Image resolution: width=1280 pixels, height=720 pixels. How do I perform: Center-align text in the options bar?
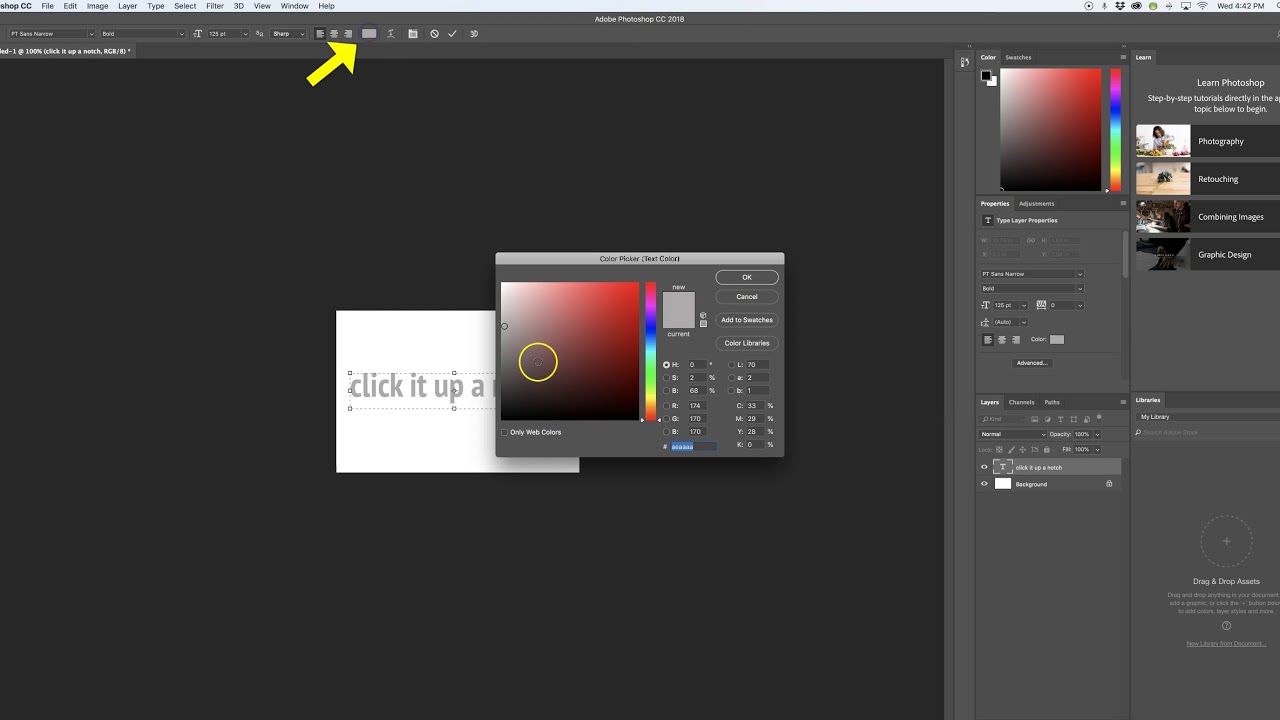334,34
